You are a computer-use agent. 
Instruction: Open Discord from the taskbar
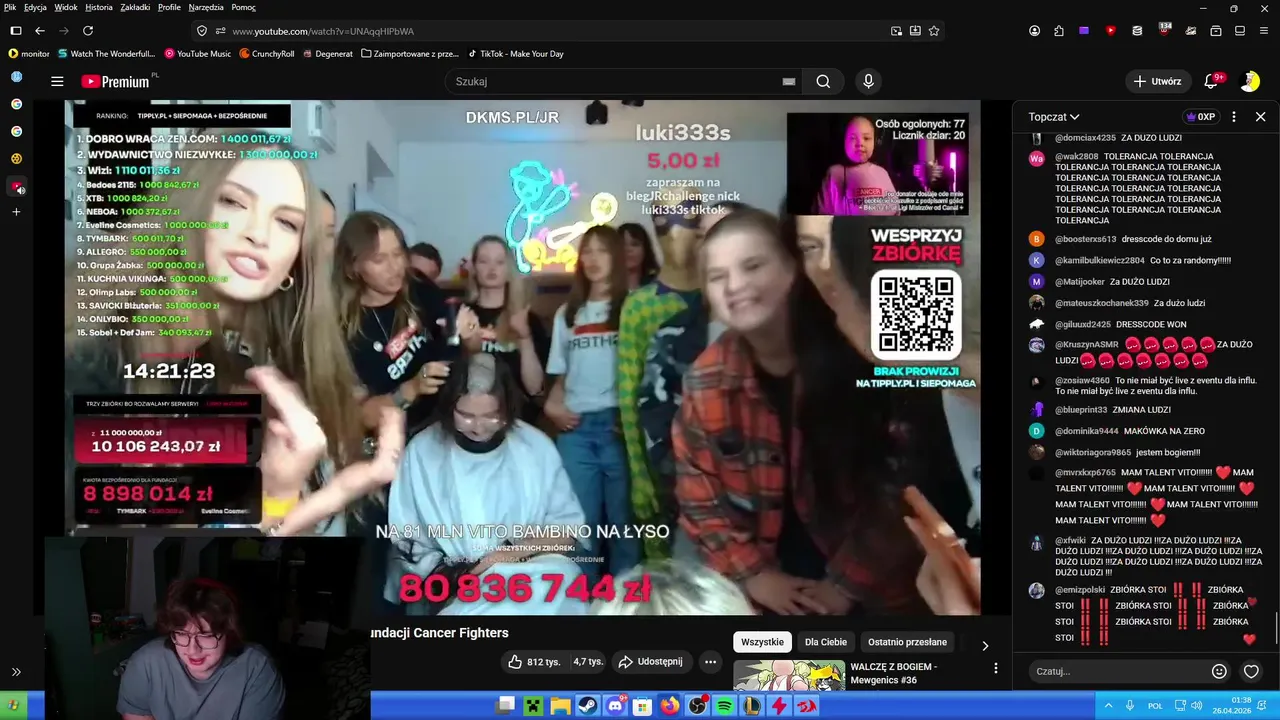[615, 706]
